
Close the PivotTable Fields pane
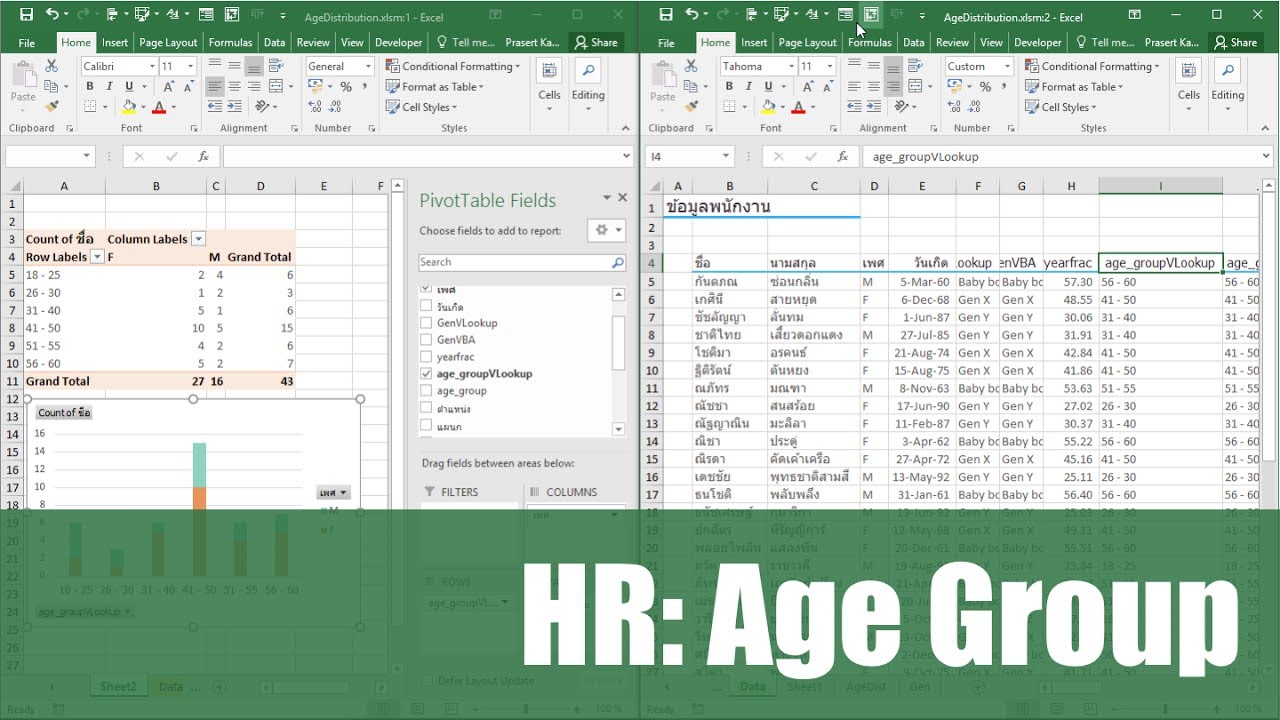tap(623, 198)
